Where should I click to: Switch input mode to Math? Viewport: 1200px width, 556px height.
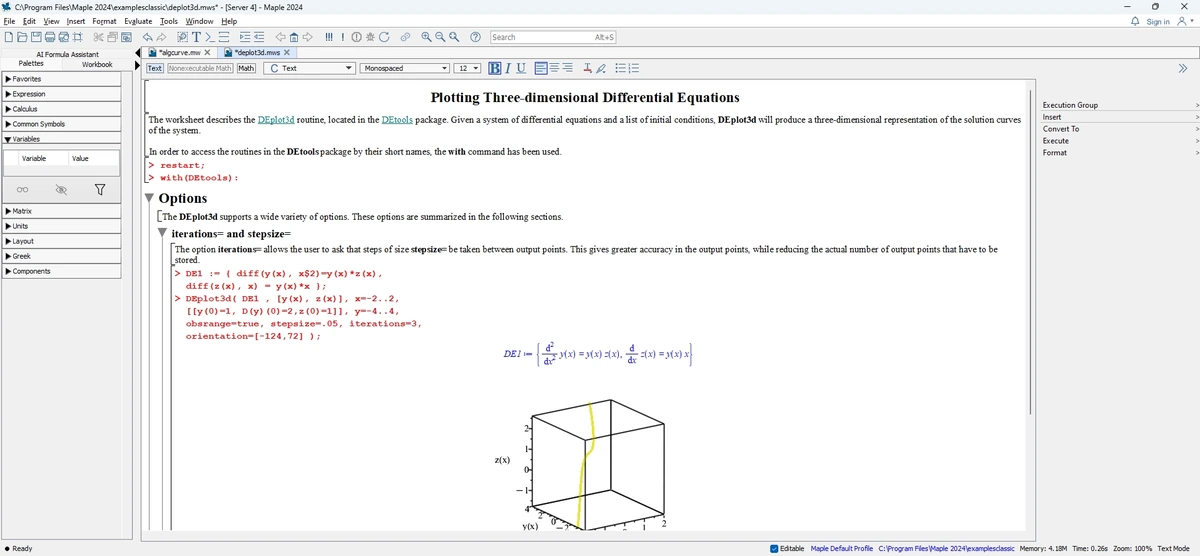(246, 68)
